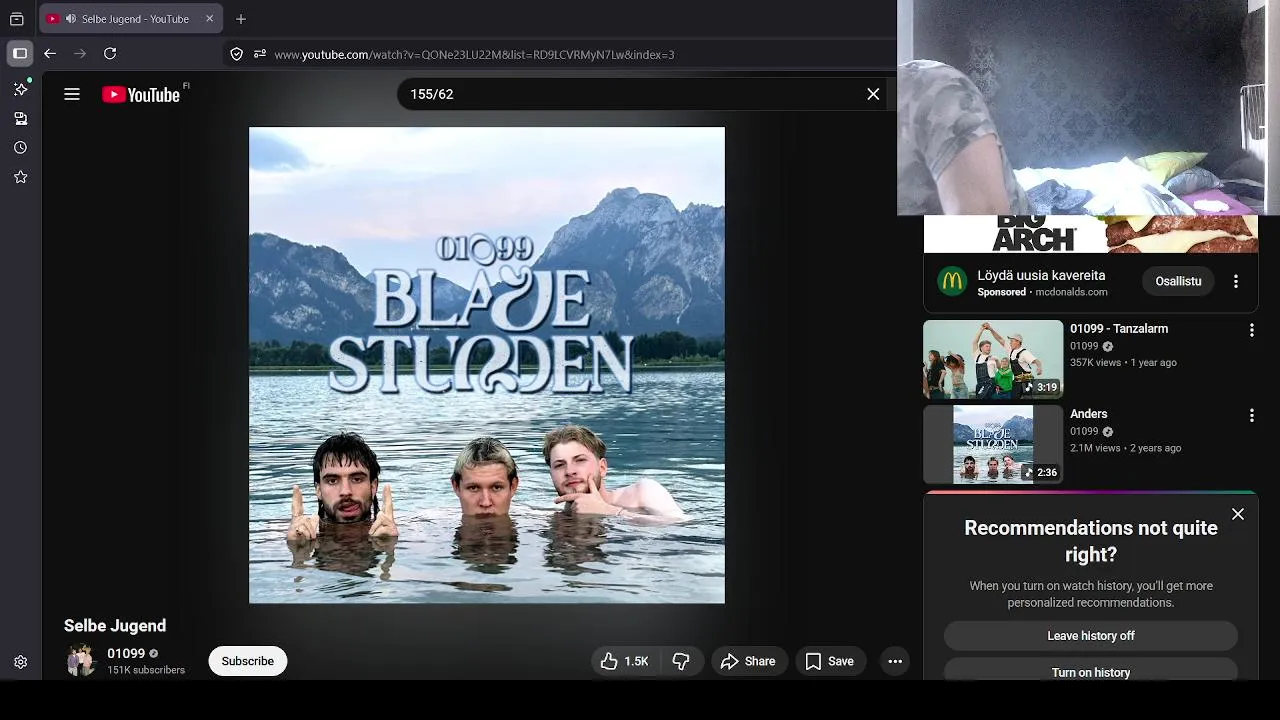This screenshot has width=1280, height=720.
Task: Share the Selbe Jugend video
Action: [x=748, y=661]
